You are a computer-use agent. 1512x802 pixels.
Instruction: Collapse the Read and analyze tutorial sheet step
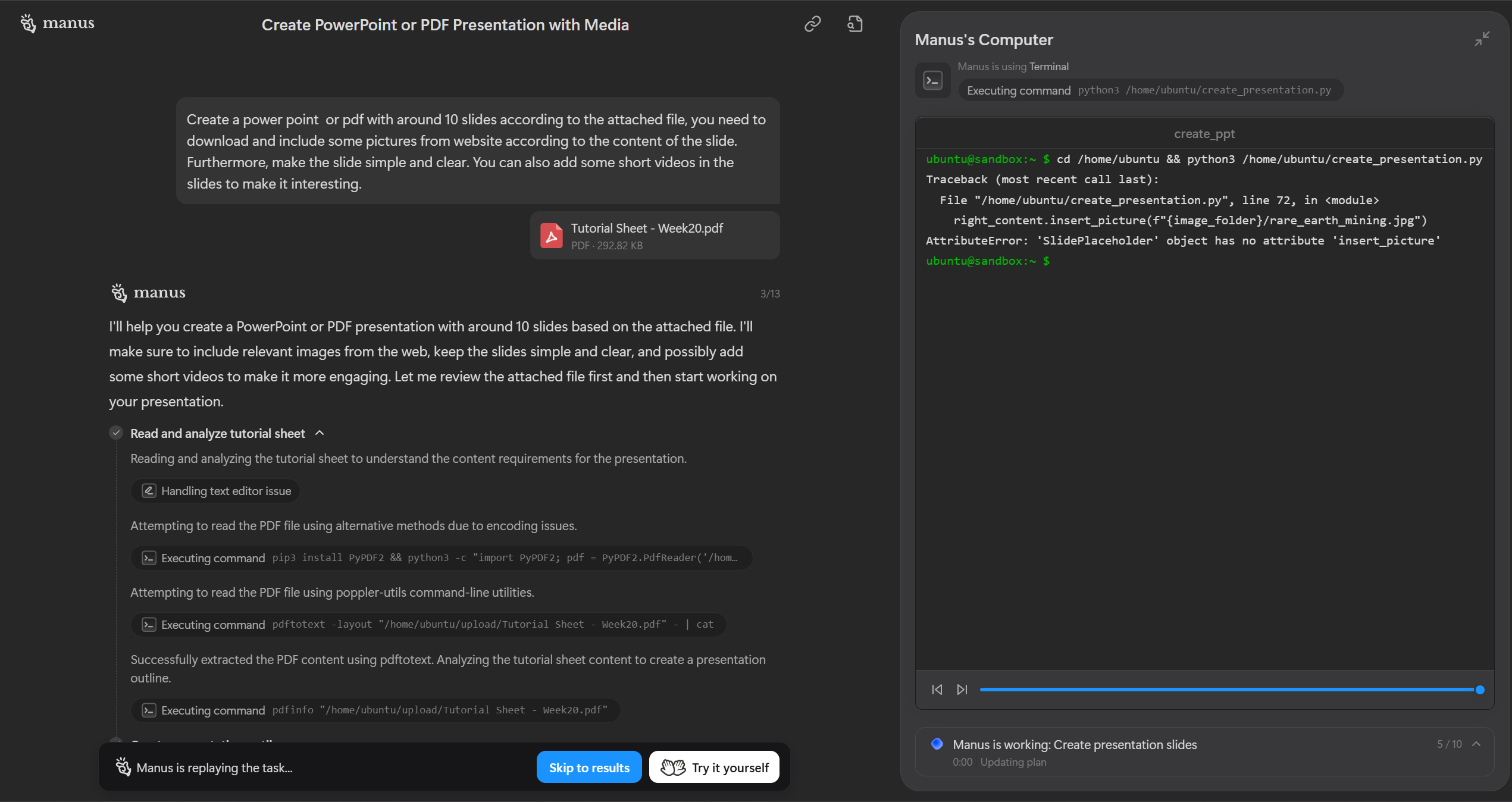320,433
